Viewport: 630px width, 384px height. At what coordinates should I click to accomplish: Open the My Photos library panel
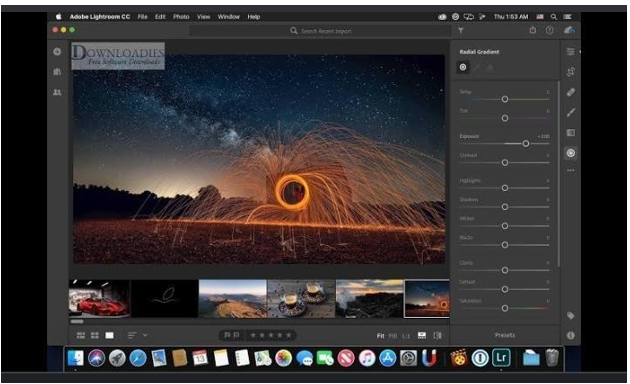(57, 71)
